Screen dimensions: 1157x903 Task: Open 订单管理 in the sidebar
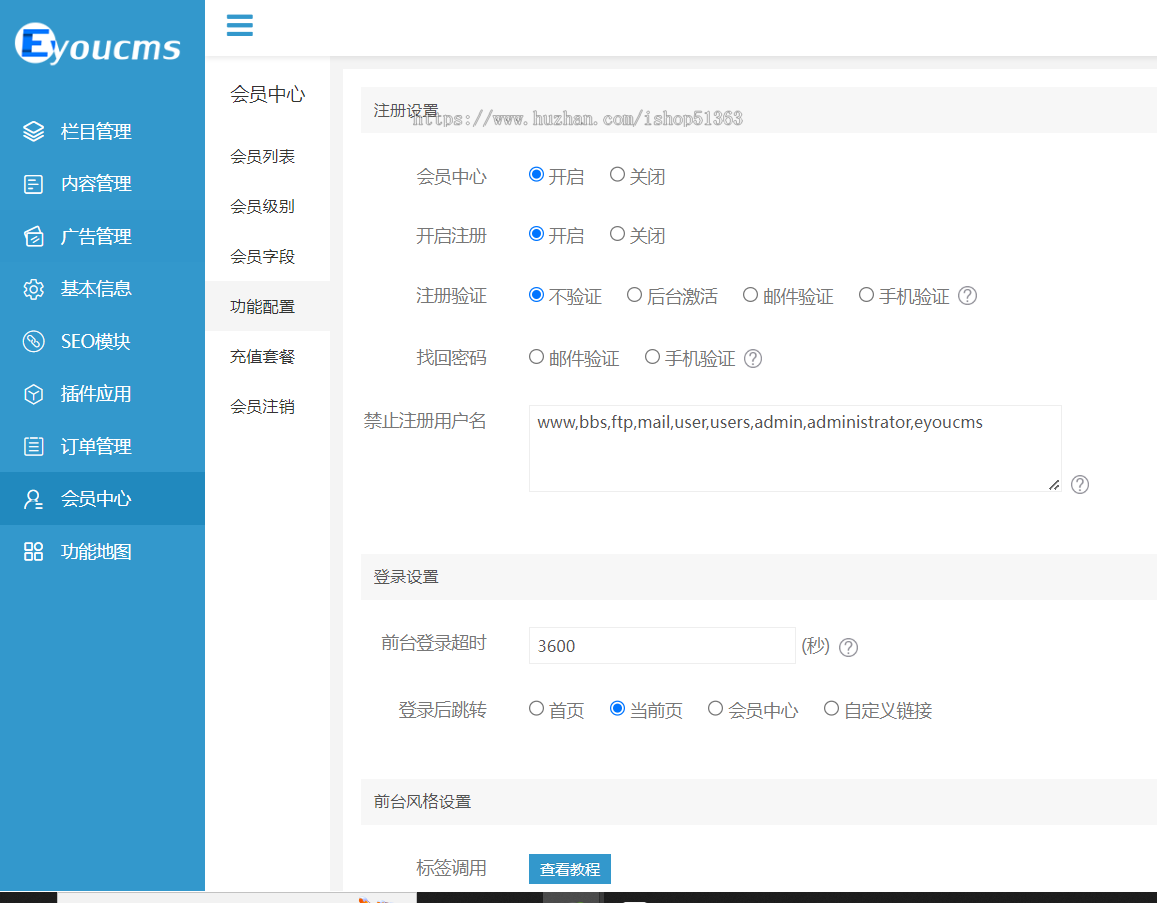pos(96,446)
